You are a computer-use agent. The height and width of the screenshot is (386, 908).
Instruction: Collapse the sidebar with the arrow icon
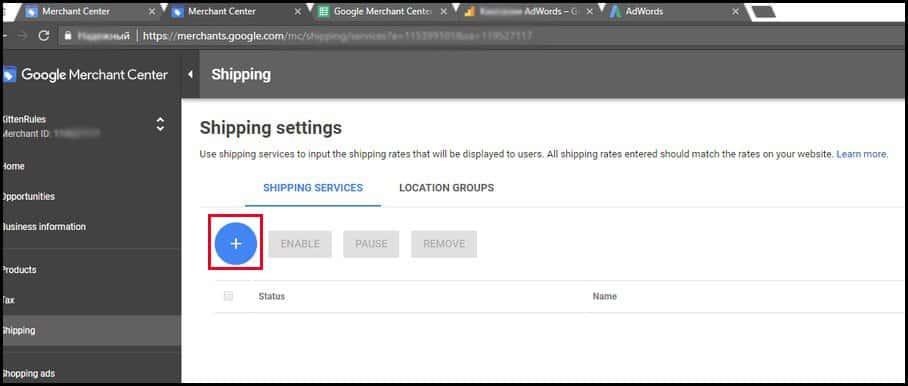190,75
